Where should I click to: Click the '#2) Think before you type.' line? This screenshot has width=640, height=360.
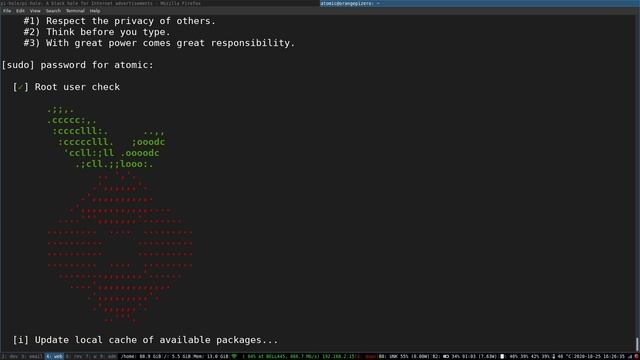coord(97,32)
